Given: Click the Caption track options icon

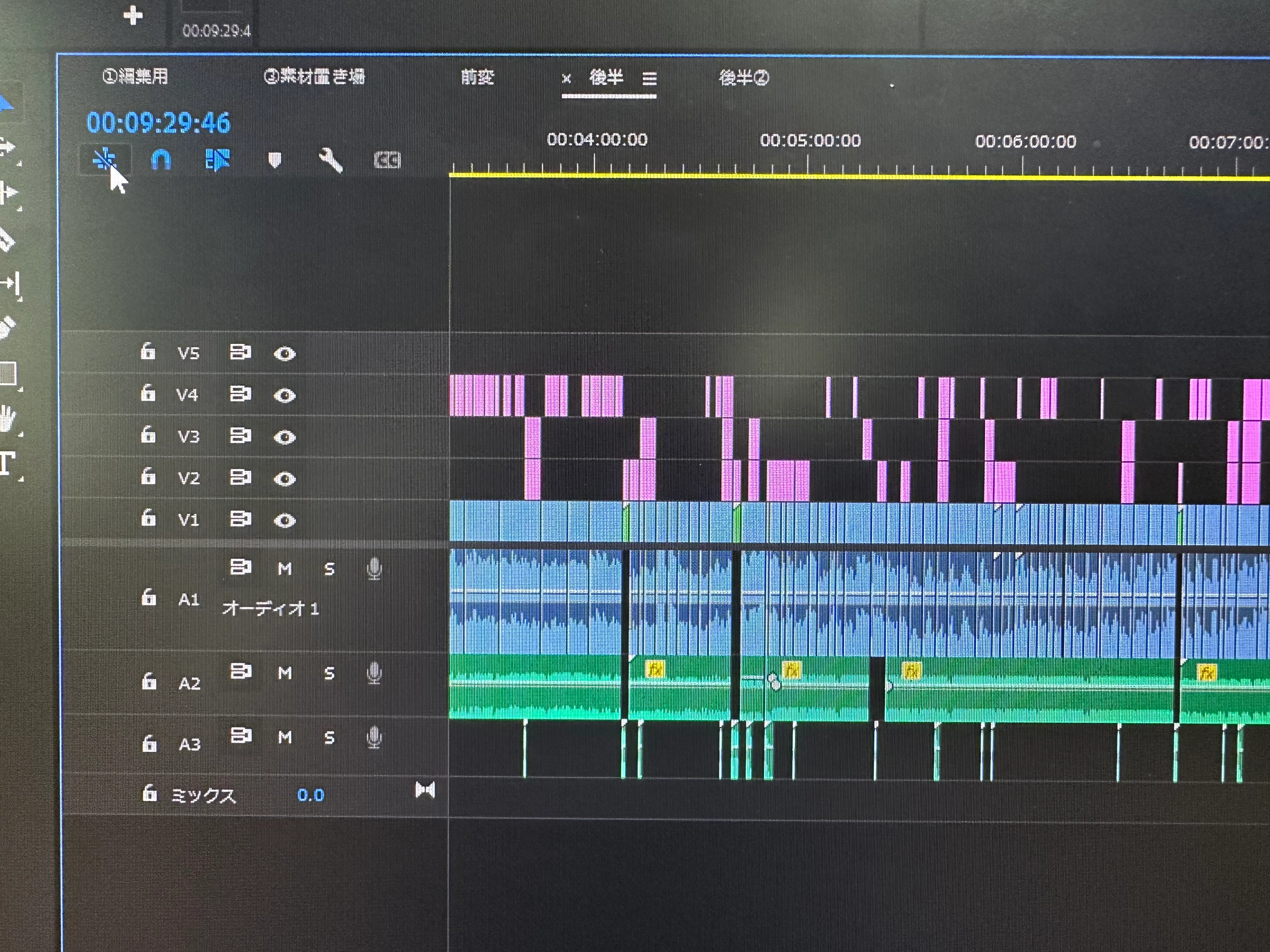Looking at the screenshot, I should click(387, 161).
